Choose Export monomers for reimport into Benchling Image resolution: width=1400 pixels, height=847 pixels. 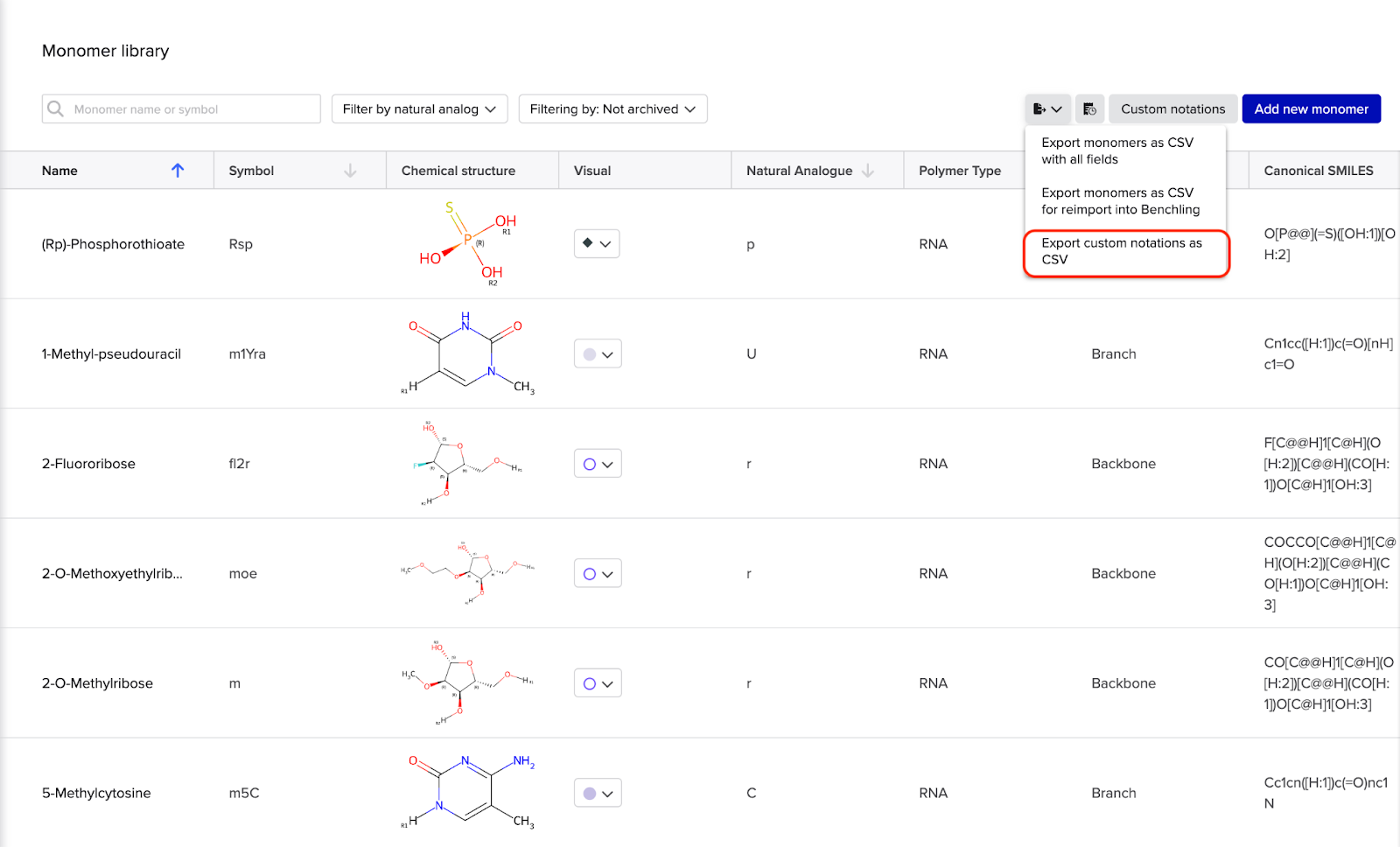[x=1120, y=201]
